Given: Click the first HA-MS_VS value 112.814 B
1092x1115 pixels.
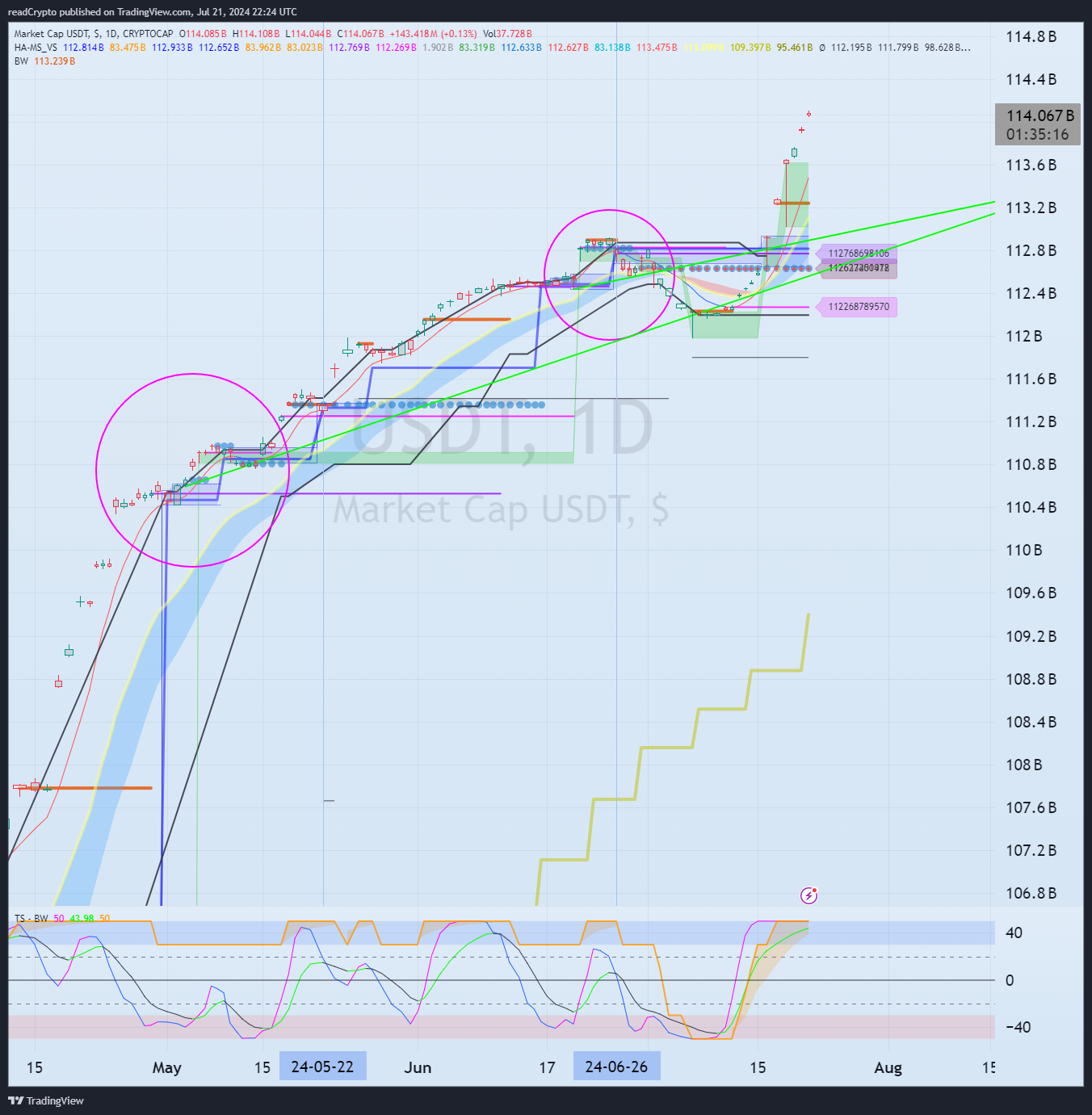Looking at the screenshot, I should (x=83, y=48).
